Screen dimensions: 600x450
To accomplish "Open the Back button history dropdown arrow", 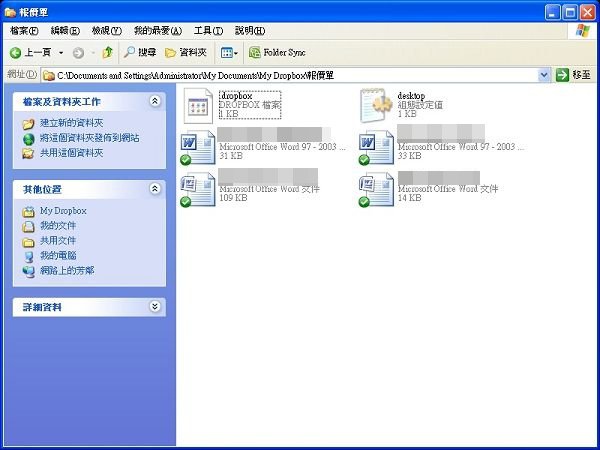I will (x=61, y=52).
